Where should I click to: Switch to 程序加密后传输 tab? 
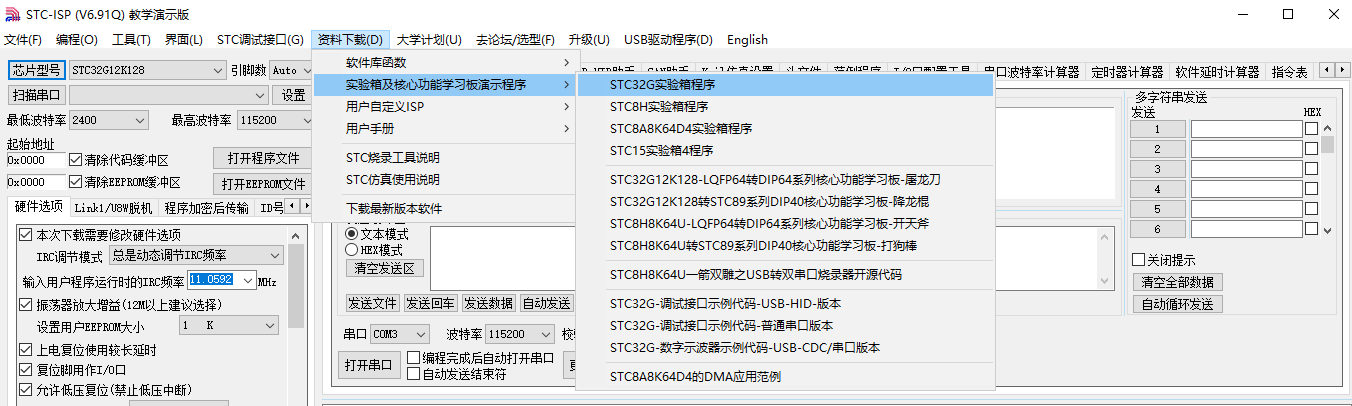click(x=207, y=208)
